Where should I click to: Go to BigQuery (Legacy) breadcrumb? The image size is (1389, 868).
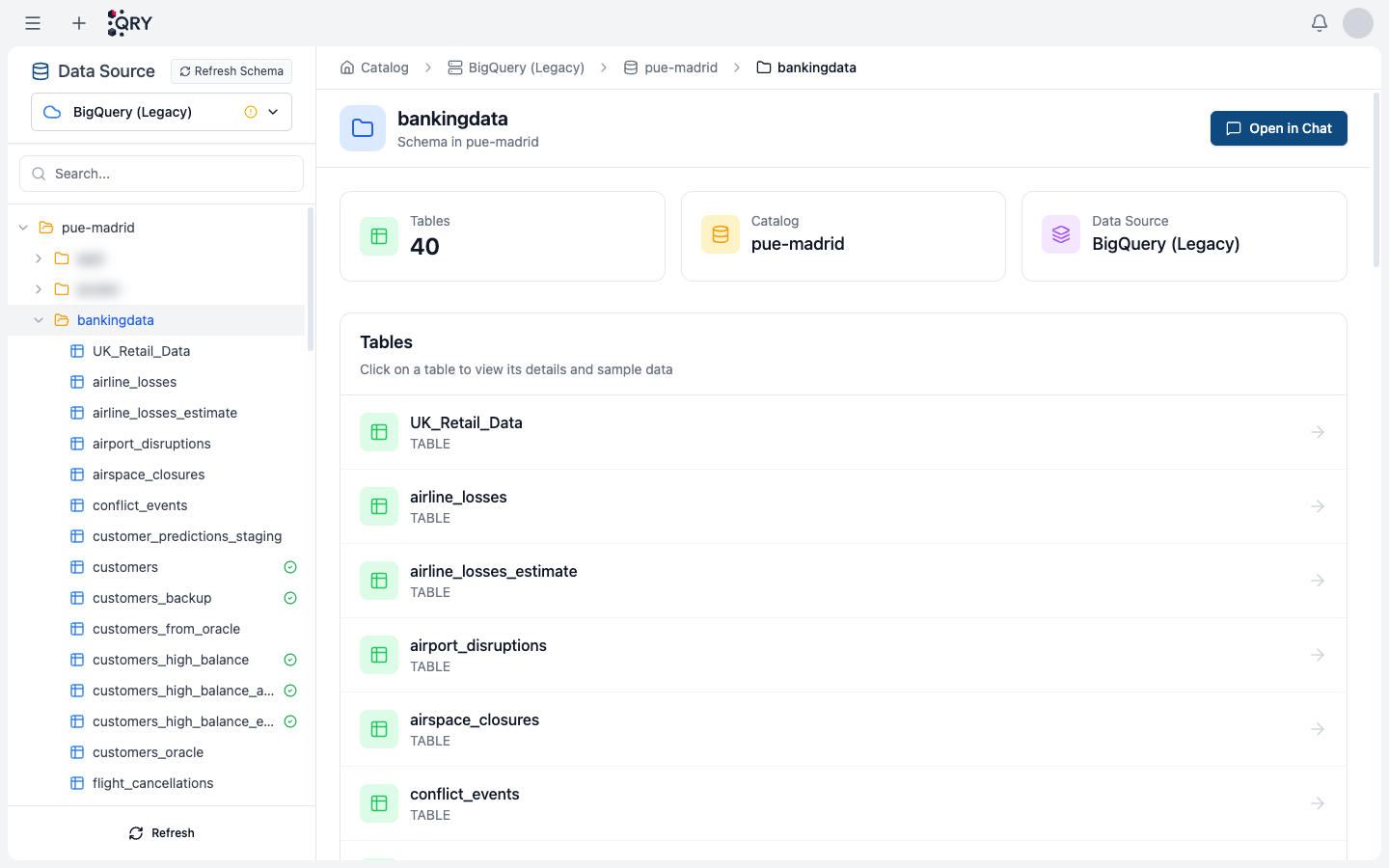[x=516, y=68]
